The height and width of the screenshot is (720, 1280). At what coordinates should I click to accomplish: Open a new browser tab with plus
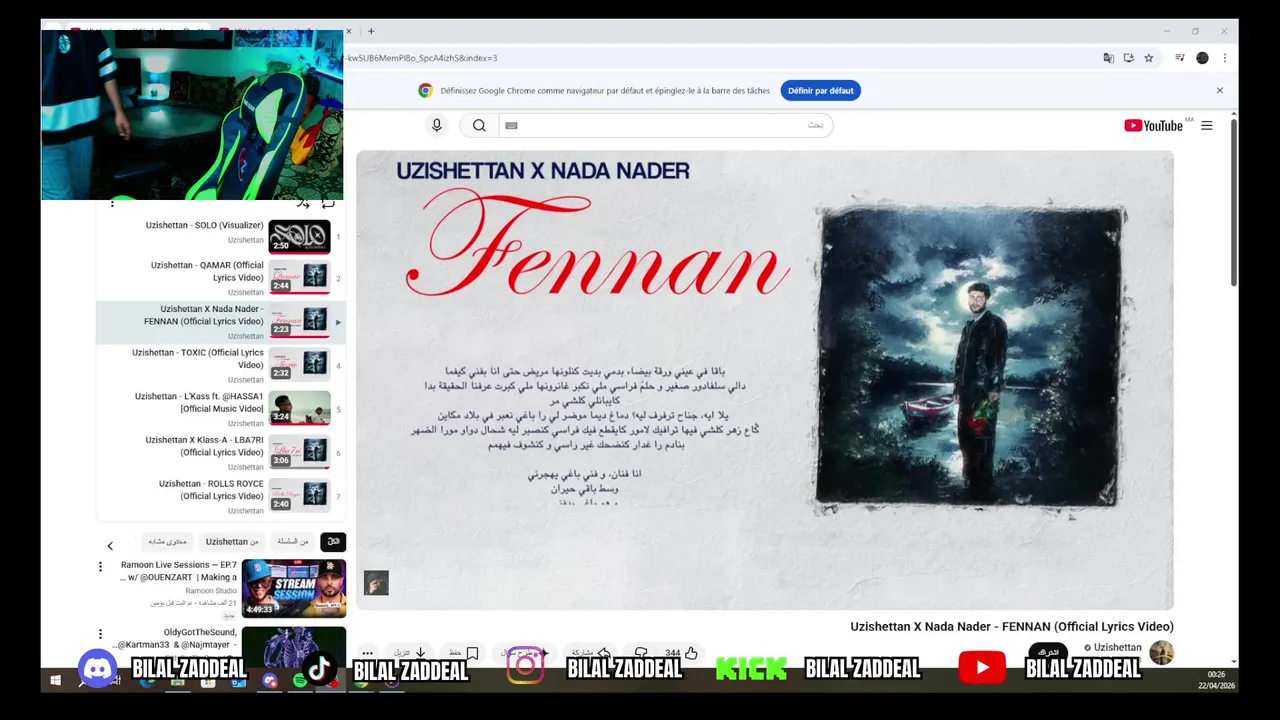(x=371, y=31)
